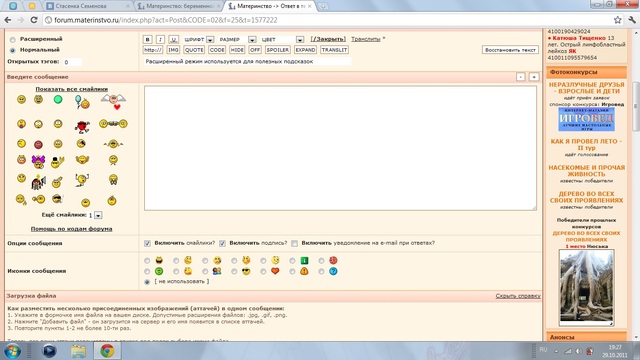Switch to the Стасенка Семенова browser tab
This screenshot has height=360, width=640.
(x=87, y=6)
